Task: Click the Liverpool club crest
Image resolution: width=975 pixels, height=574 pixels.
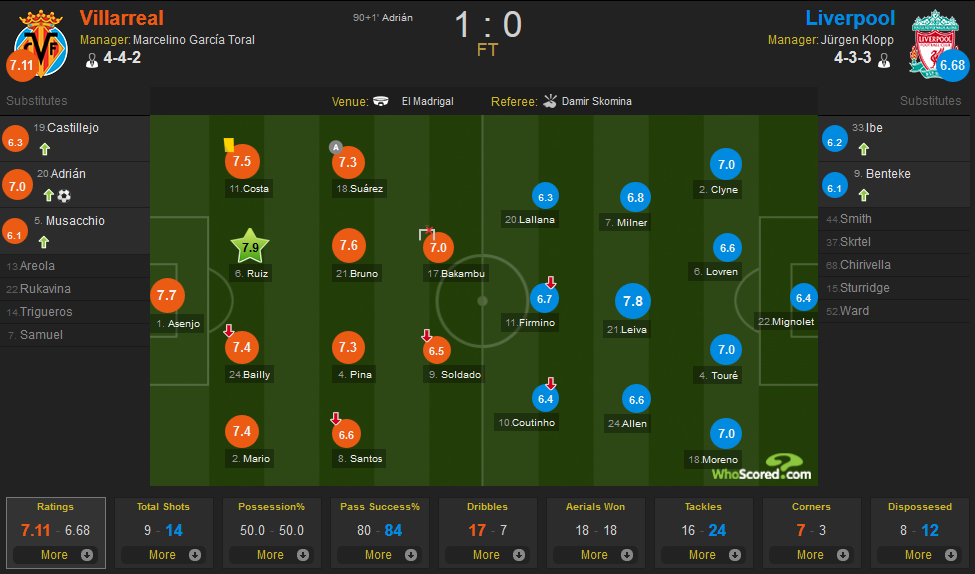Action: (x=934, y=44)
